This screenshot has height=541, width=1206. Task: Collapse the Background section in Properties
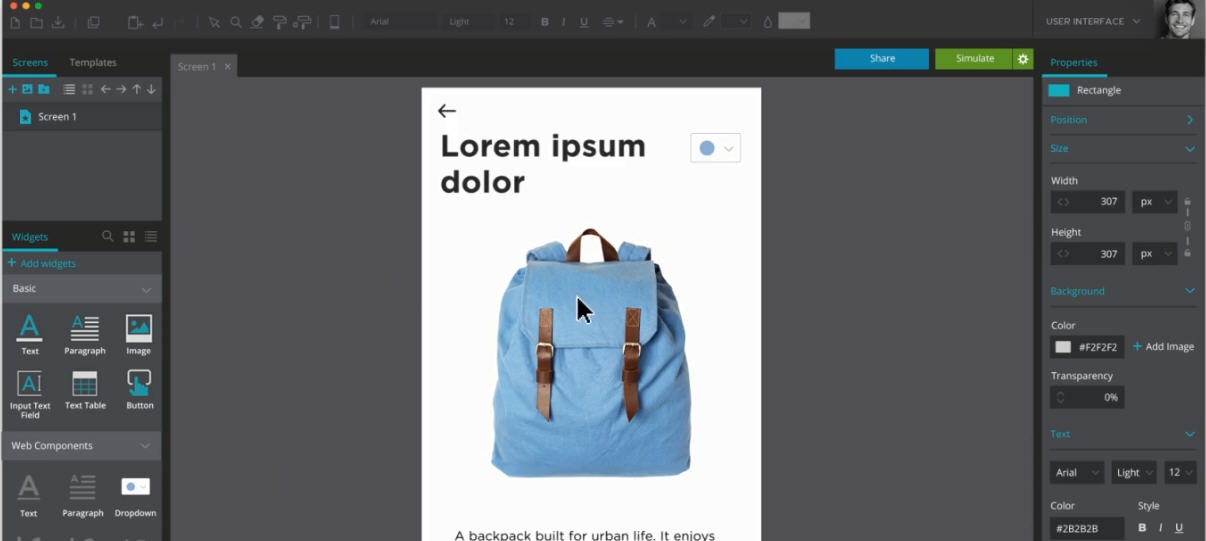tap(1190, 291)
